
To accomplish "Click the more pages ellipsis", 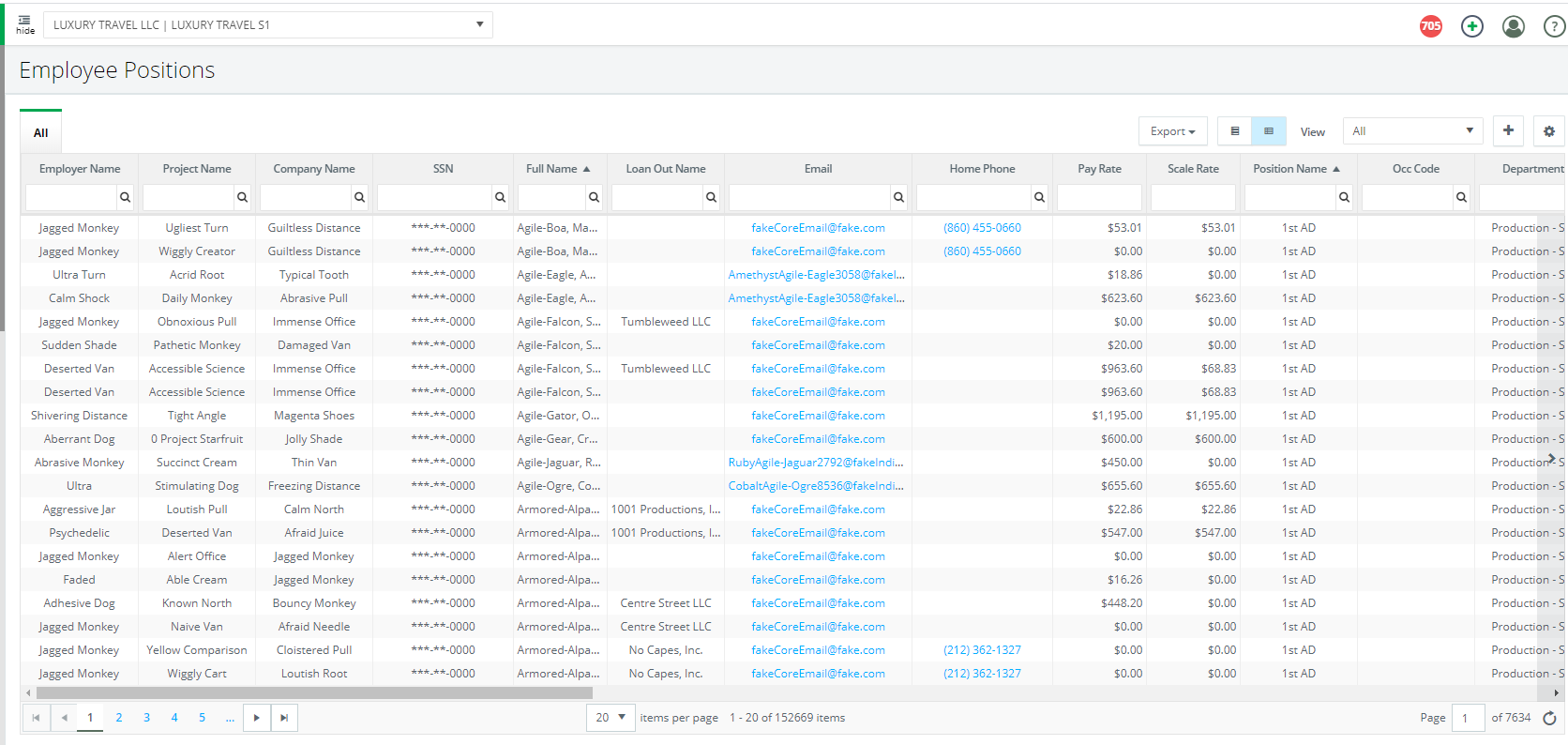I will point(230,718).
